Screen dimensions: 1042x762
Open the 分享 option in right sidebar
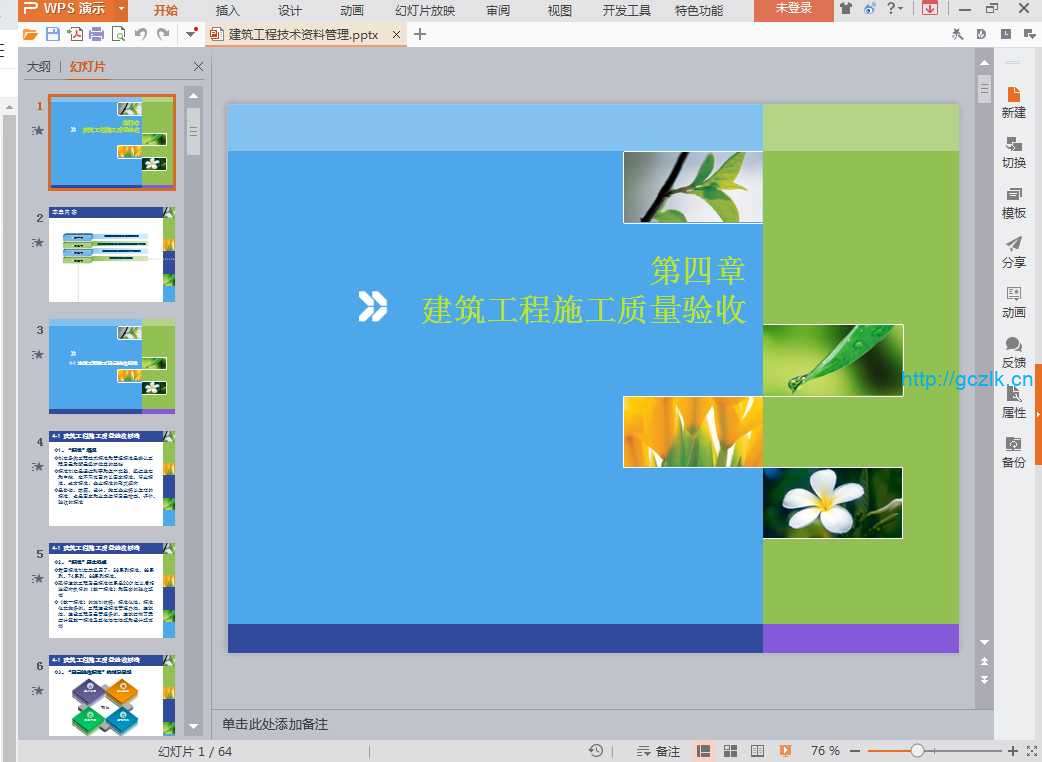coord(1013,251)
